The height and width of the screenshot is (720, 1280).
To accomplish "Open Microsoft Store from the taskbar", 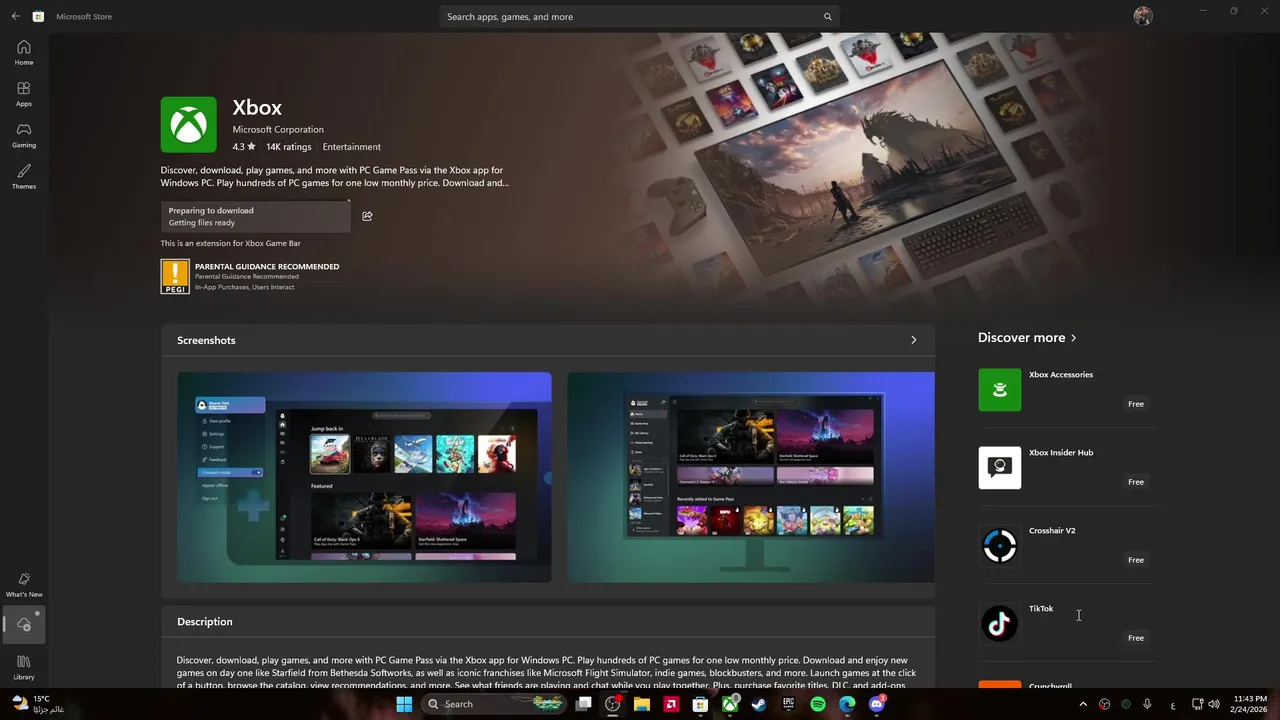I will coord(701,704).
